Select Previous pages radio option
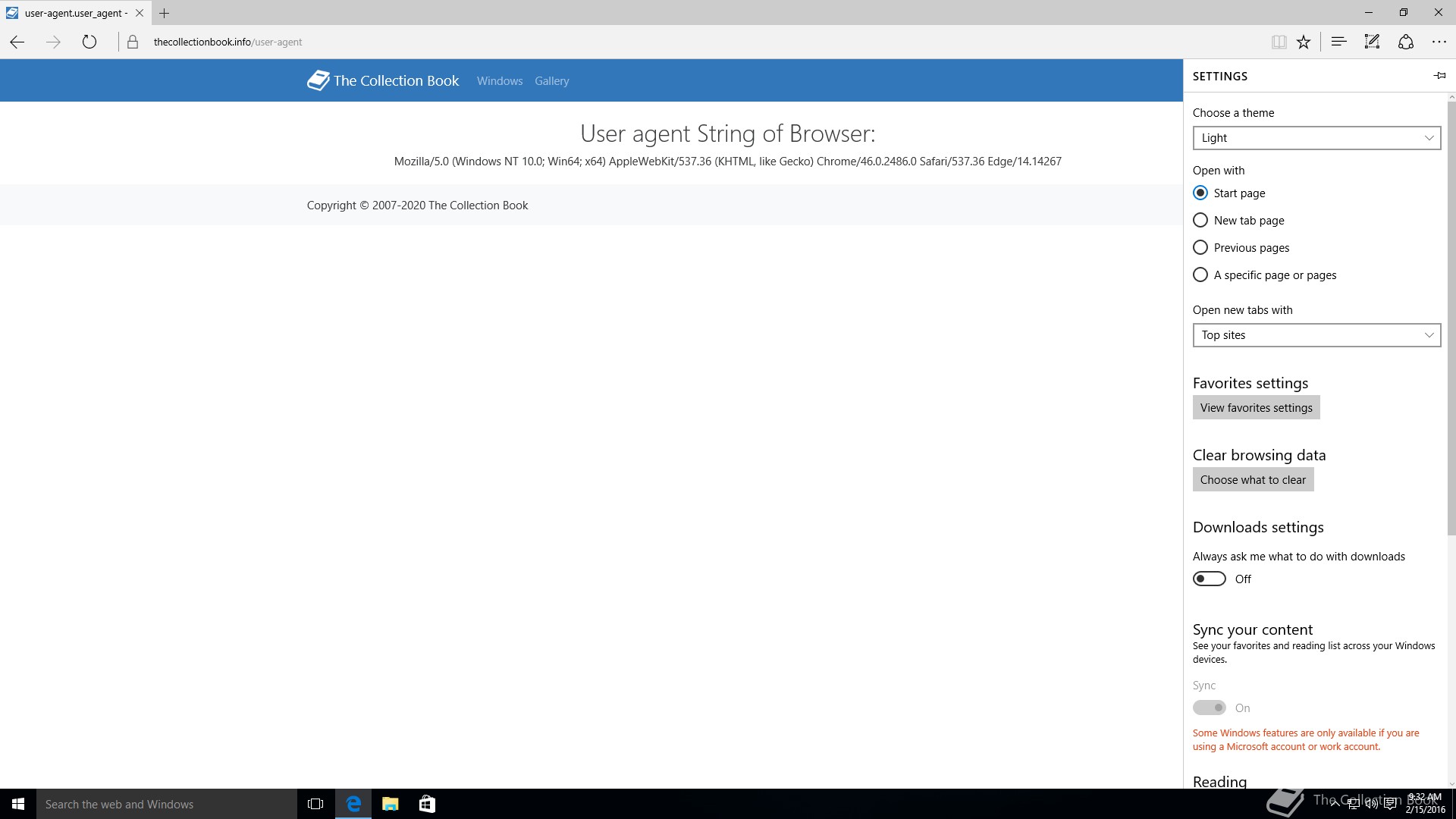1456x819 pixels. pos(1200,248)
